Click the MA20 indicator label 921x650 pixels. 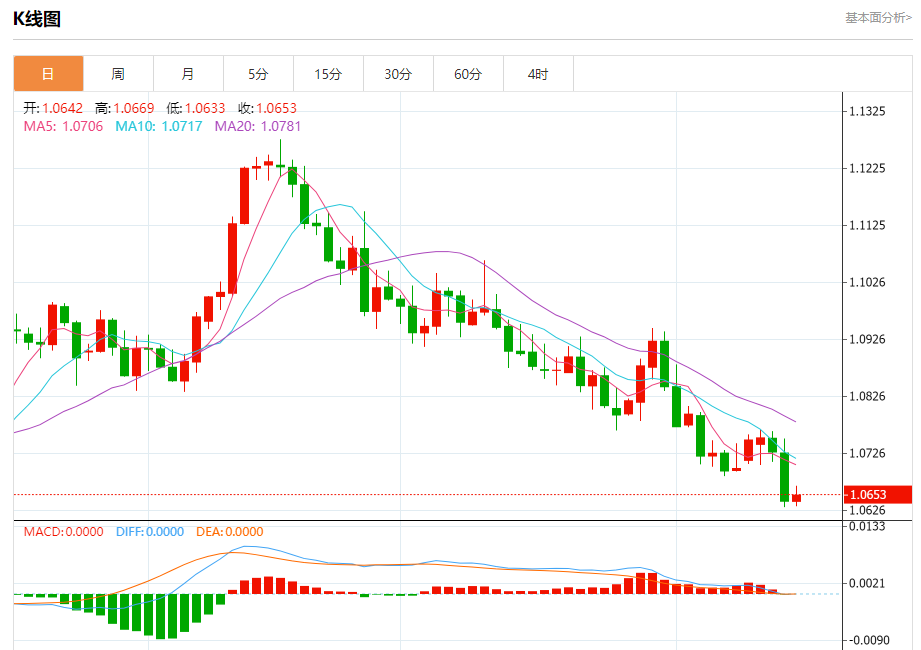pyautogui.click(x=257, y=126)
